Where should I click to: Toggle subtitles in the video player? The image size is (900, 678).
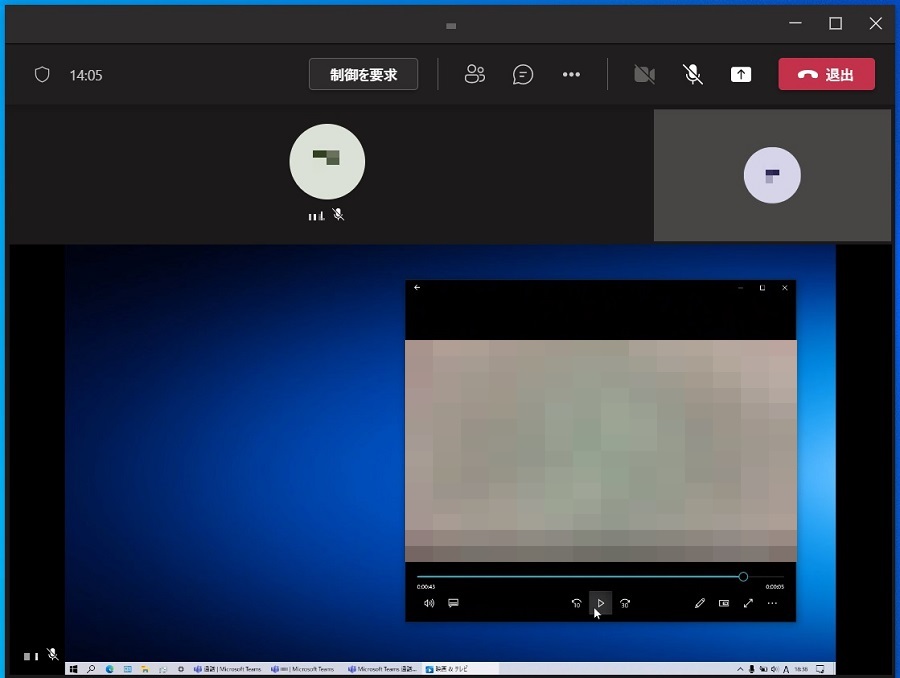(x=453, y=603)
